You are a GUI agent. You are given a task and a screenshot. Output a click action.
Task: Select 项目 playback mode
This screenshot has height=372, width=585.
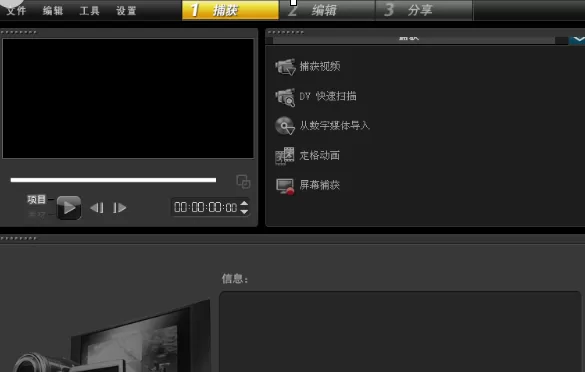click(x=36, y=199)
